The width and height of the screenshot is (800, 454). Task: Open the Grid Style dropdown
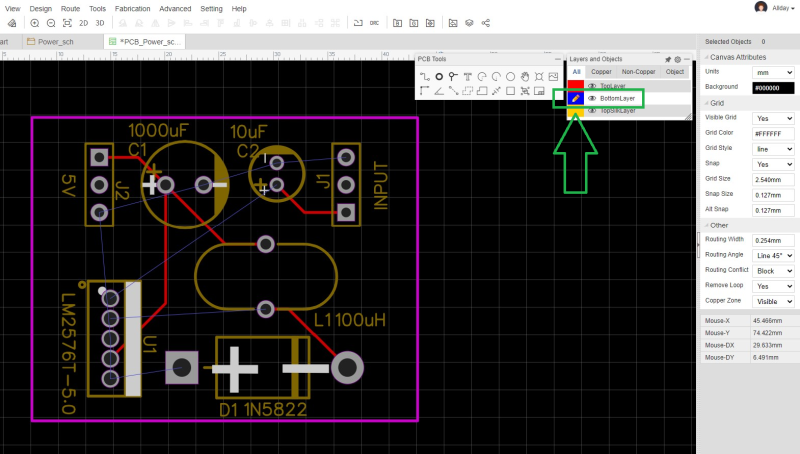click(773, 149)
